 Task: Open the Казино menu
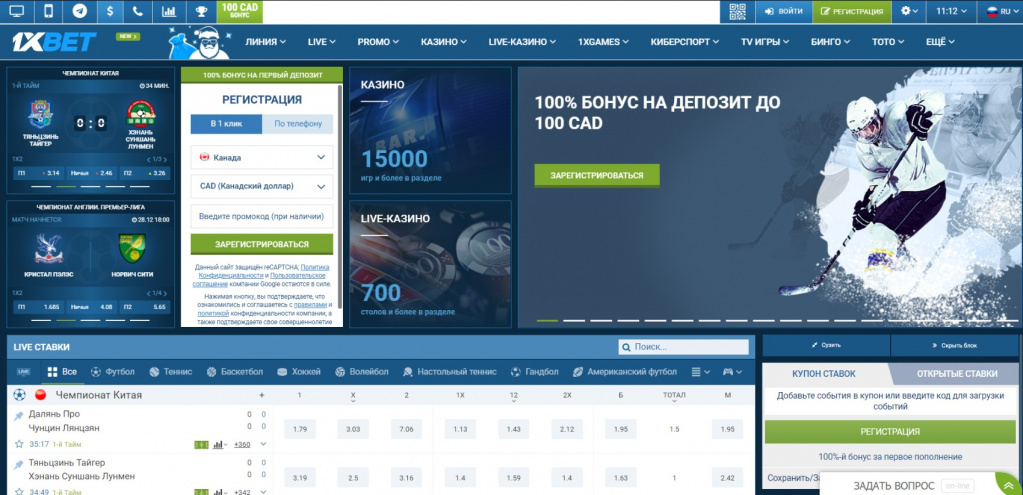[x=444, y=42]
